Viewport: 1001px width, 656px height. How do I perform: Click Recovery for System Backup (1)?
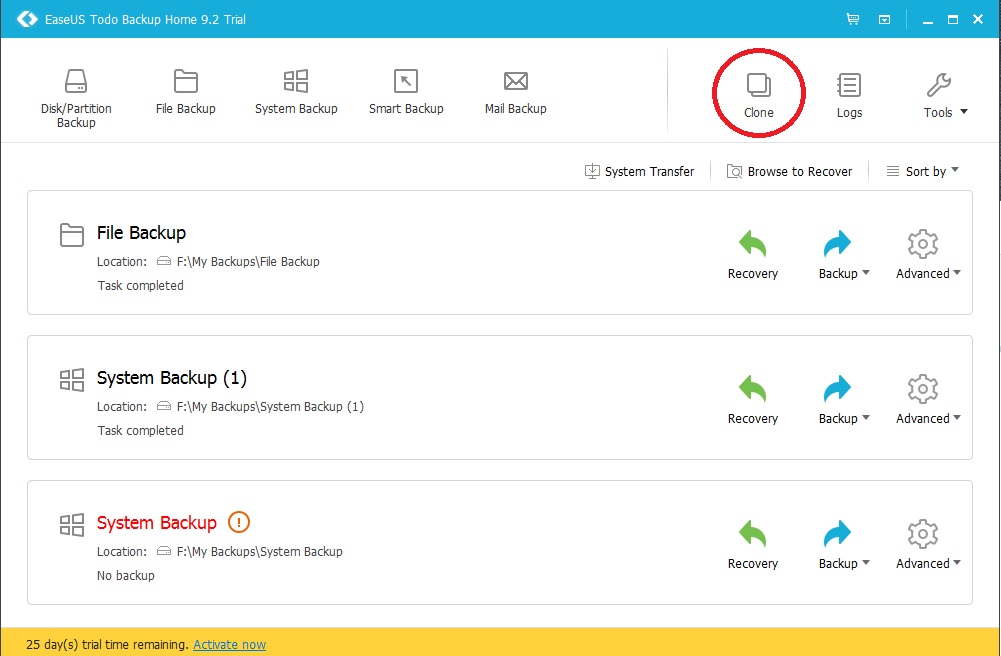[x=753, y=399]
